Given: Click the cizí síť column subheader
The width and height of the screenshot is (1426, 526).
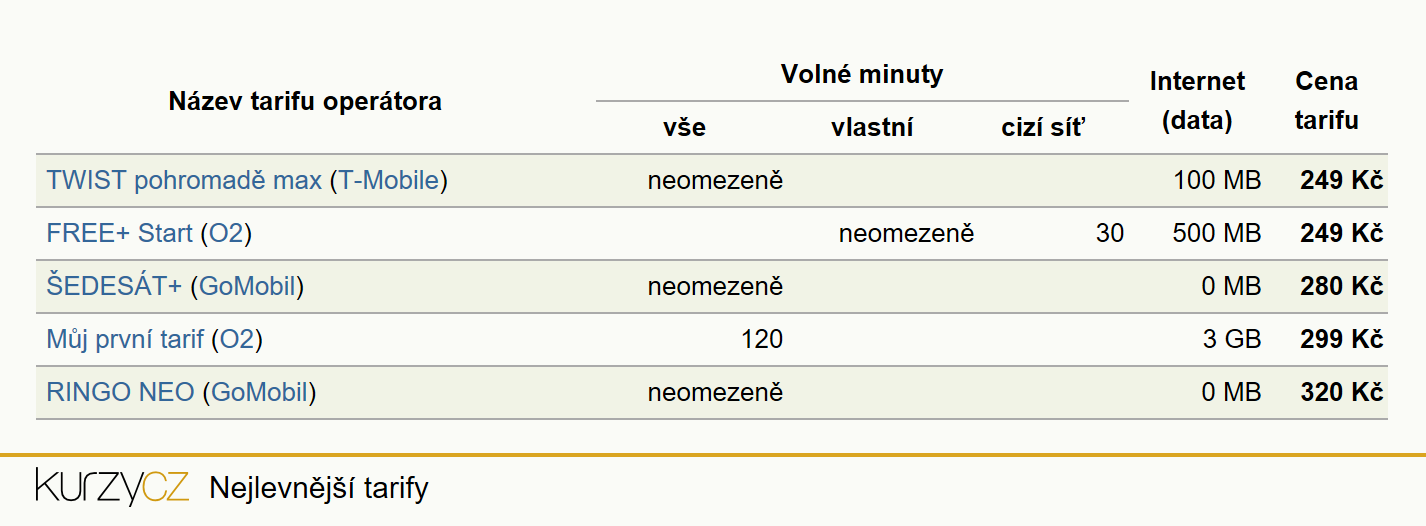Looking at the screenshot, I should (1044, 128).
